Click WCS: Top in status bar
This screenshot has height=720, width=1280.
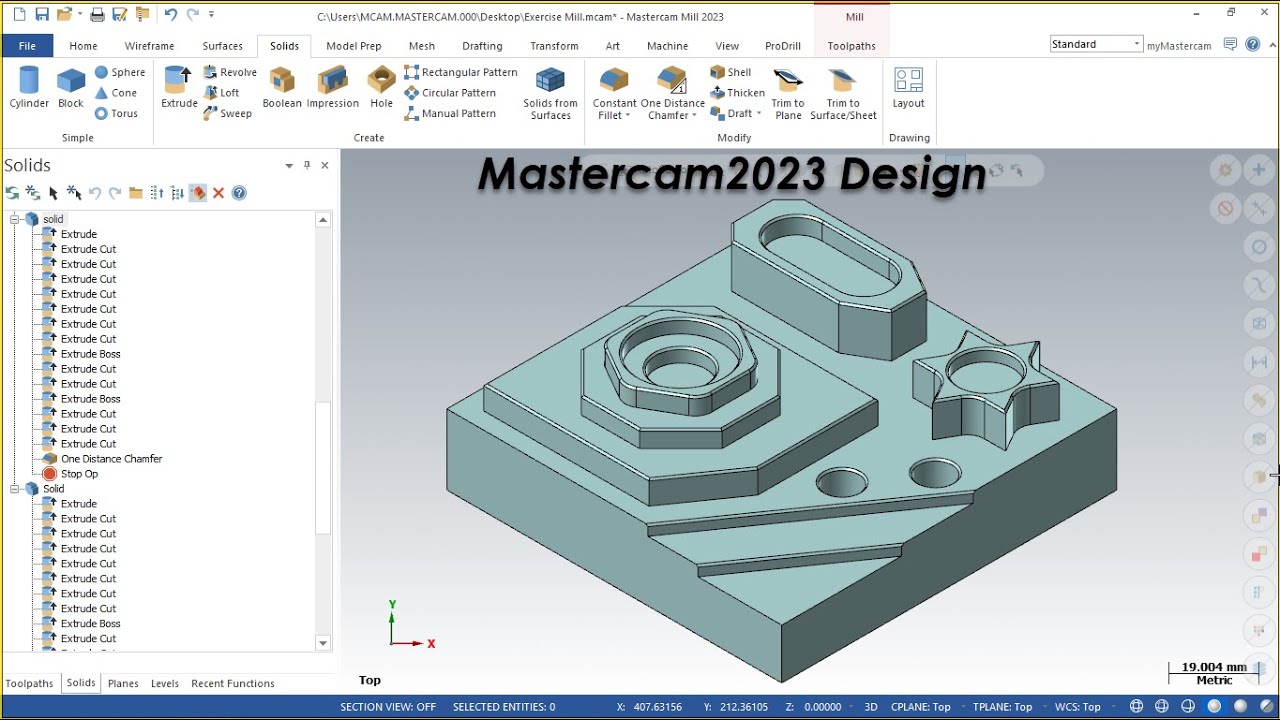pyautogui.click(x=1078, y=707)
